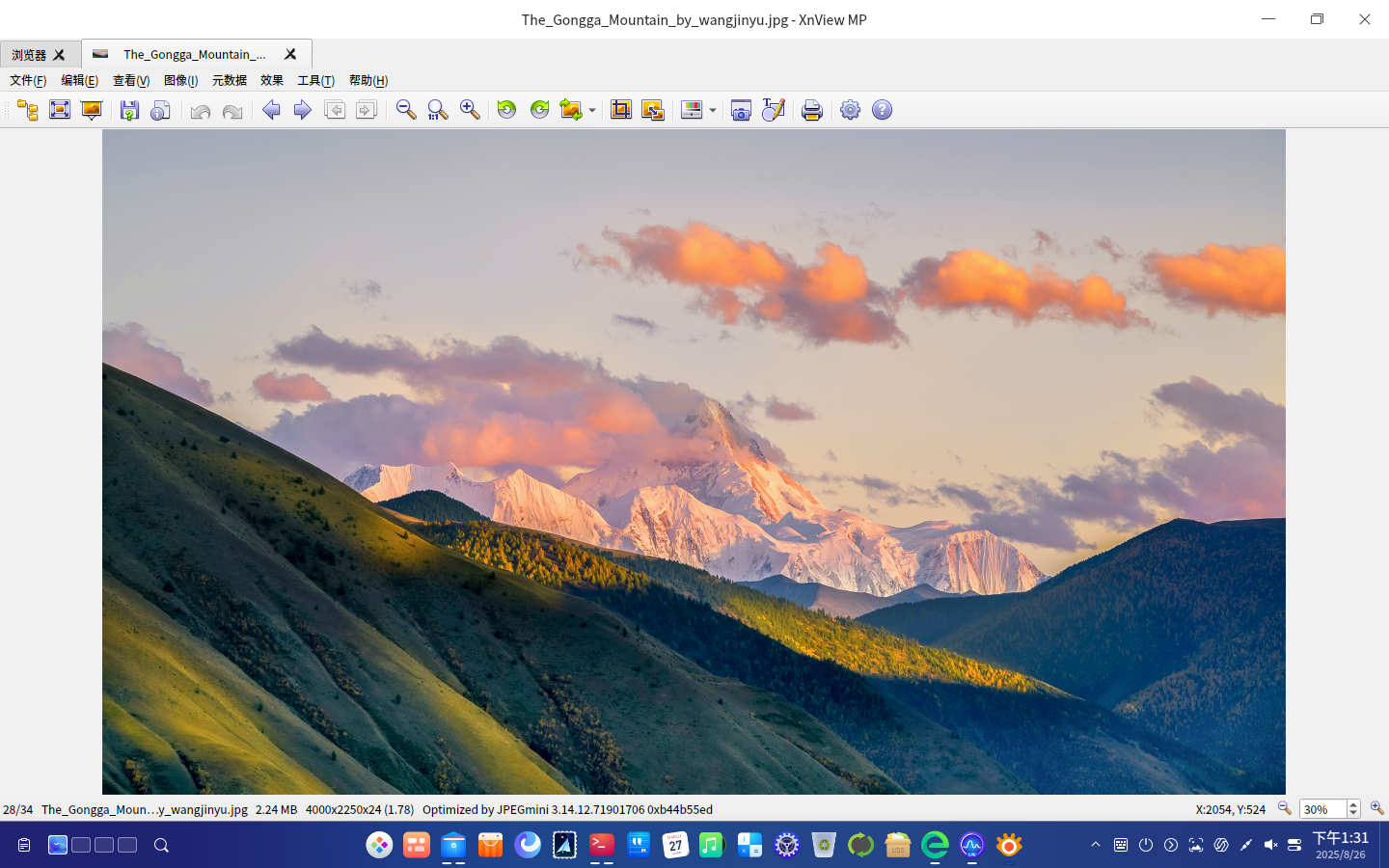
Task: Decrease zoom with the spinner down arrow
Action: (1353, 813)
